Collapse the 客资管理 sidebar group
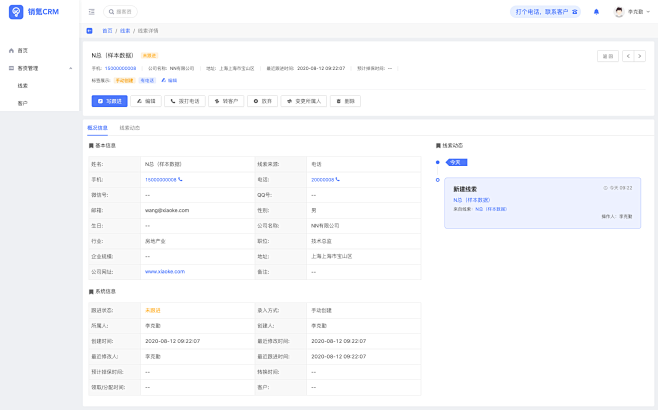This screenshot has height=410, width=658. point(69,68)
